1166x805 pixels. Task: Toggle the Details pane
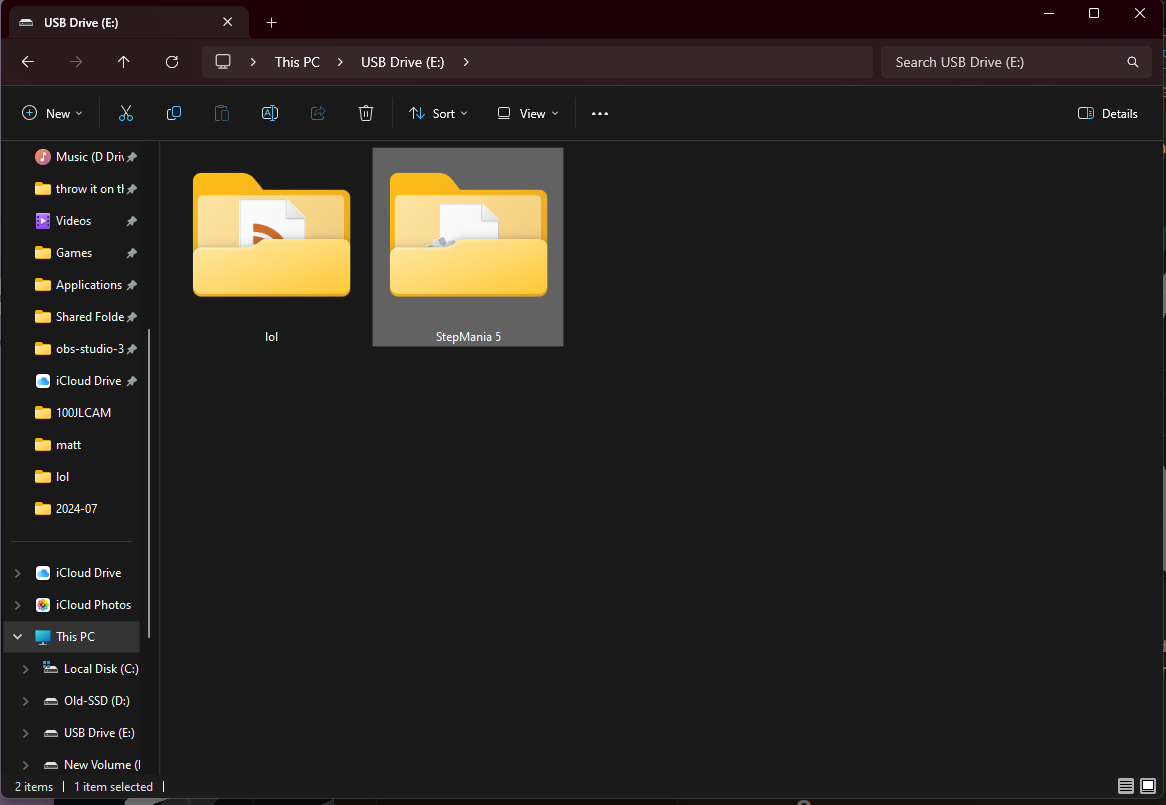tap(1108, 114)
